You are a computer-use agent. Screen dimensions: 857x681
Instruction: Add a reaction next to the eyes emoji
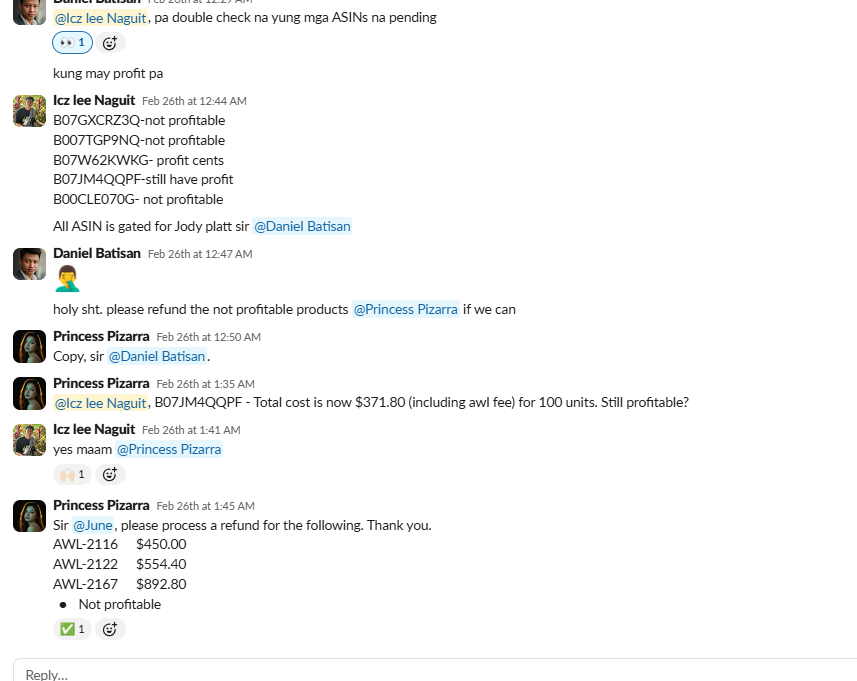(110, 43)
